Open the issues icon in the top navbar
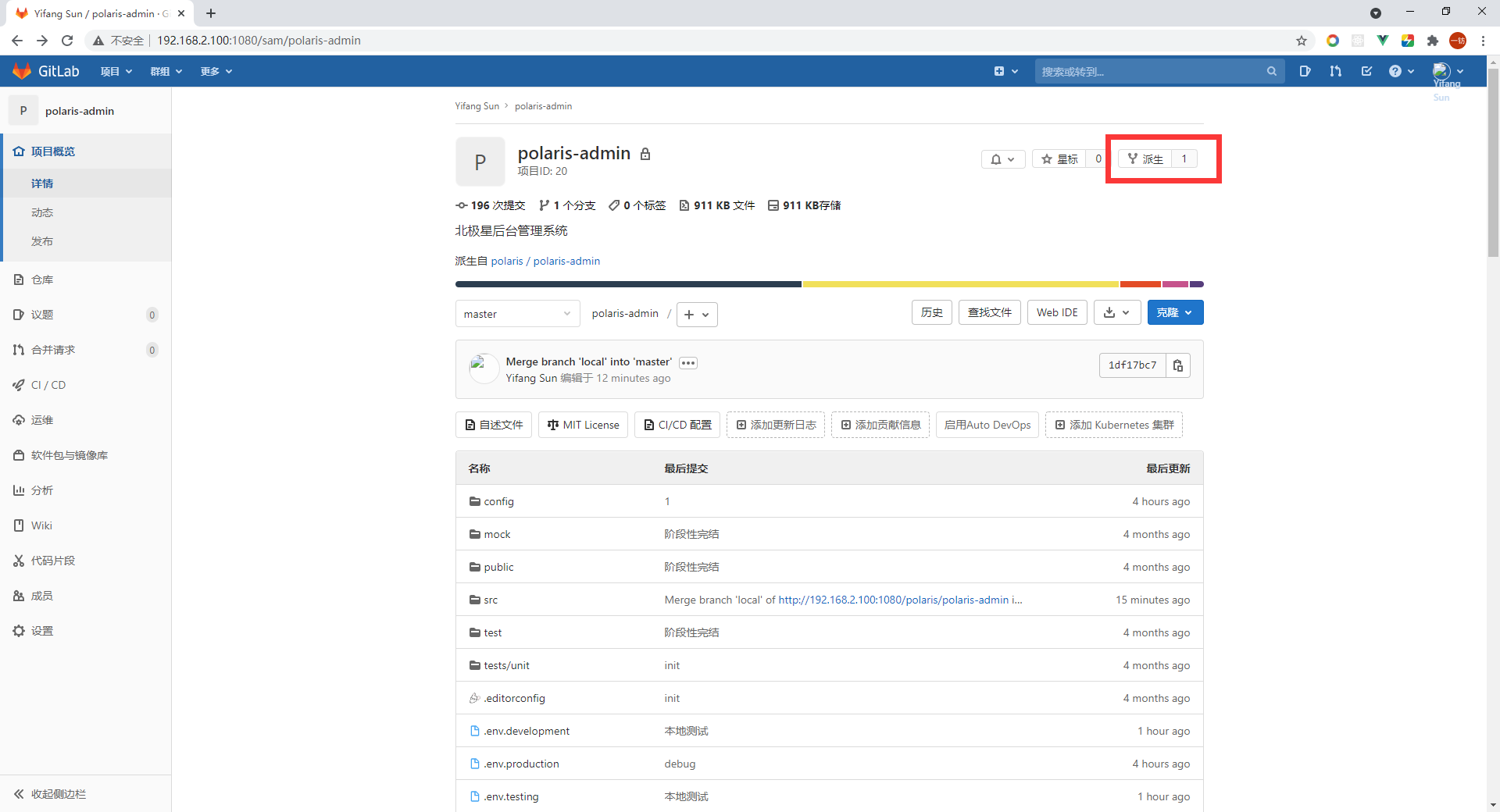This screenshot has width=1500, height=812. (x=1305, y=71)
